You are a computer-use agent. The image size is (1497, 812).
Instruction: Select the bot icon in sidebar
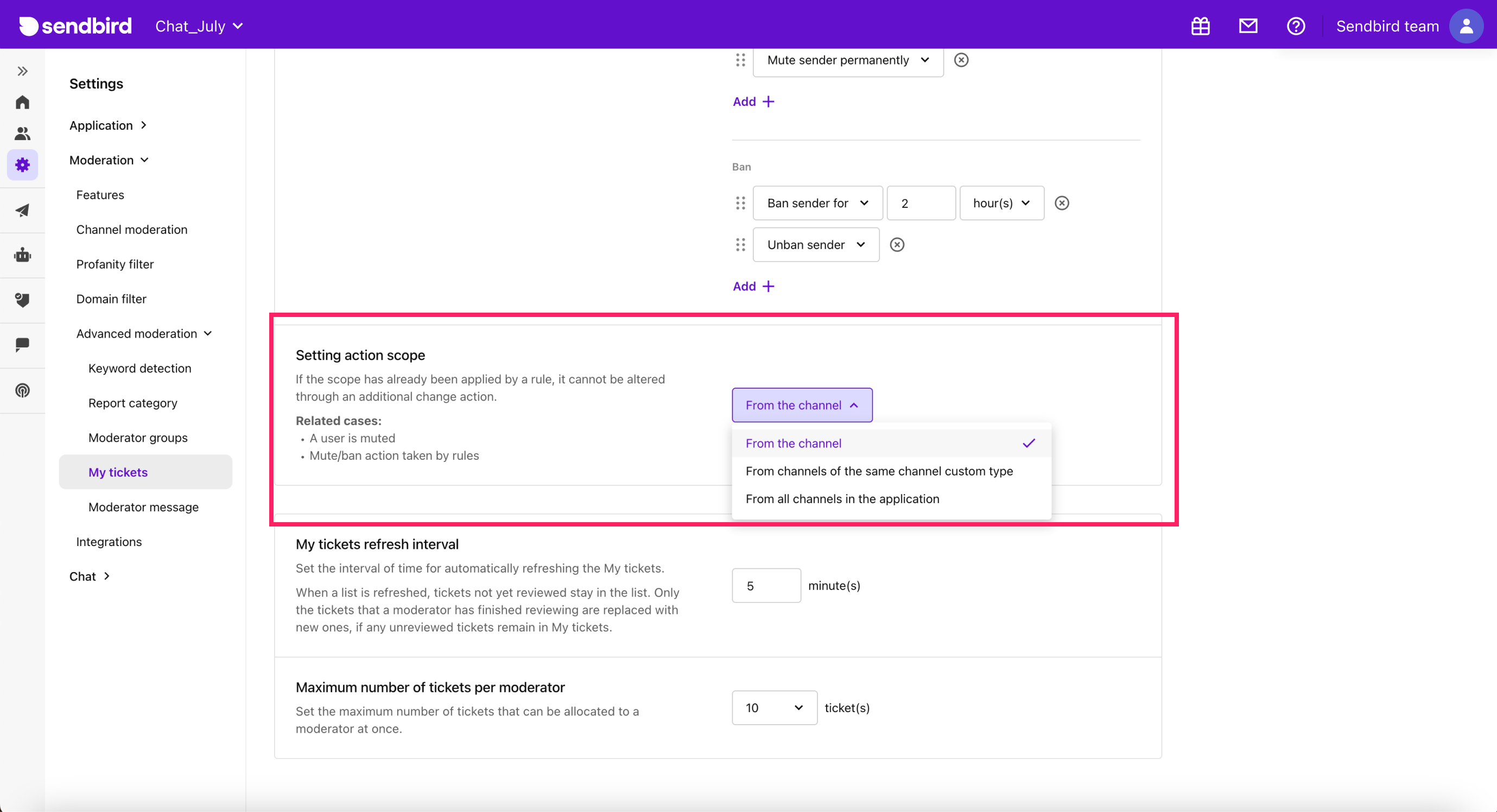(22, 255)
